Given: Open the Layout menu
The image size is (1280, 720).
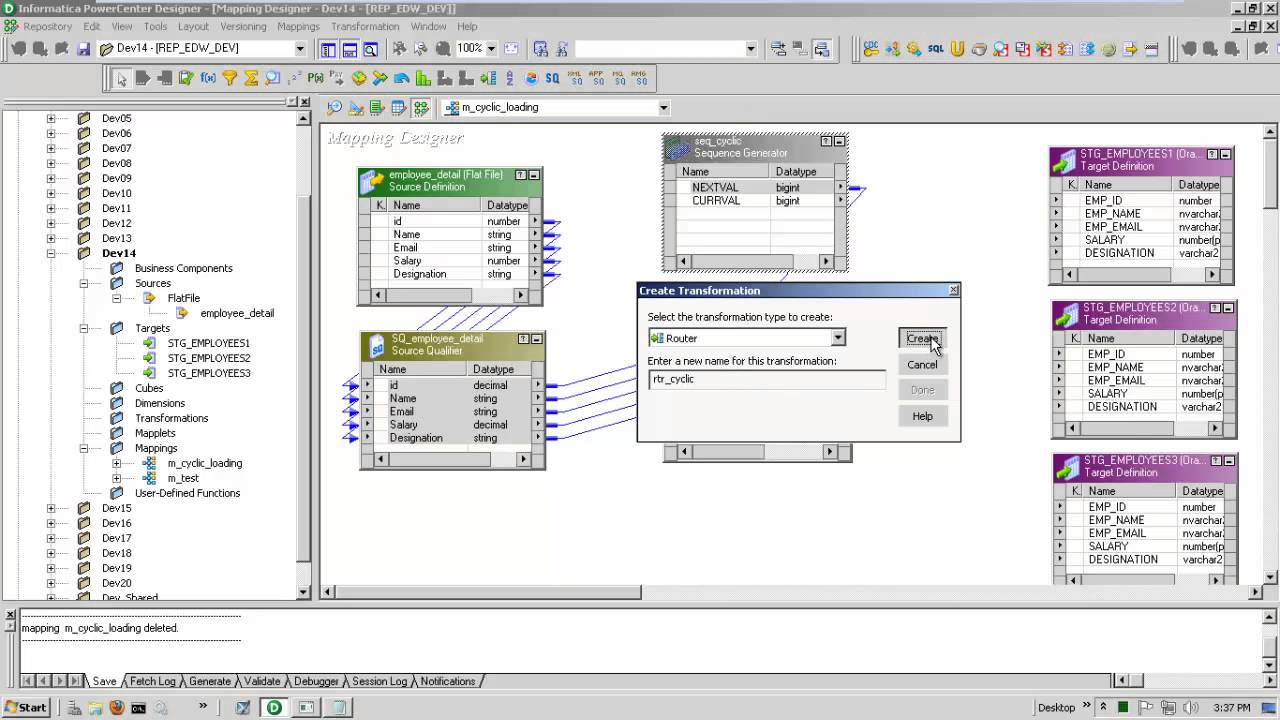Looking at the screenshot, I should (x=193, y=27).
